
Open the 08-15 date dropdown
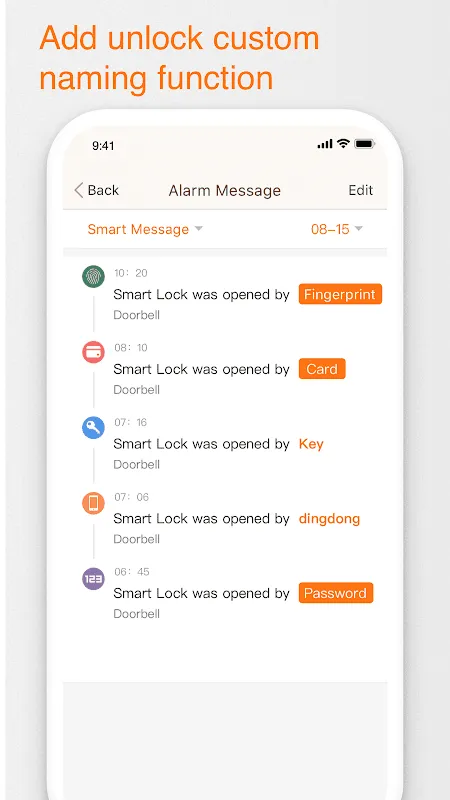[337, 229]
